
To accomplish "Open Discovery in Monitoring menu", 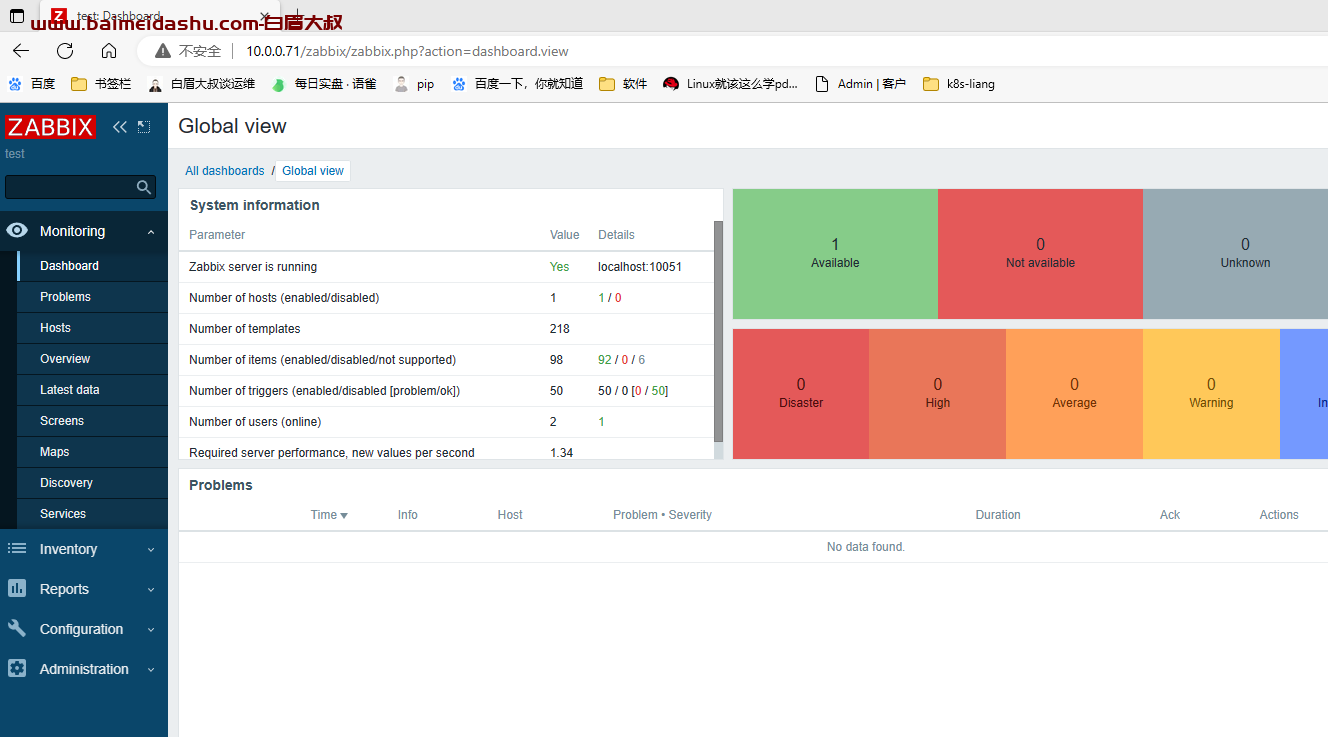I will click(92, 483).
